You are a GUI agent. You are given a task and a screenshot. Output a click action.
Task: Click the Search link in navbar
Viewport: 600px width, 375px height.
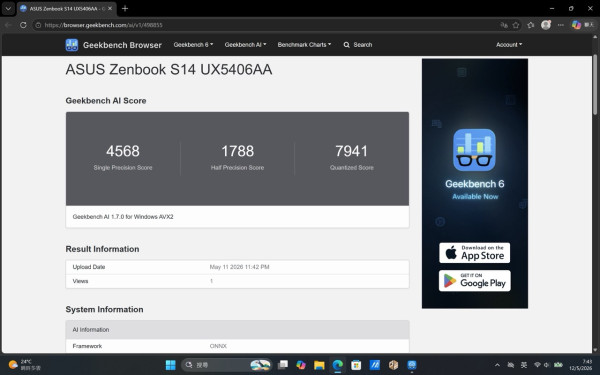pos(362,45)
